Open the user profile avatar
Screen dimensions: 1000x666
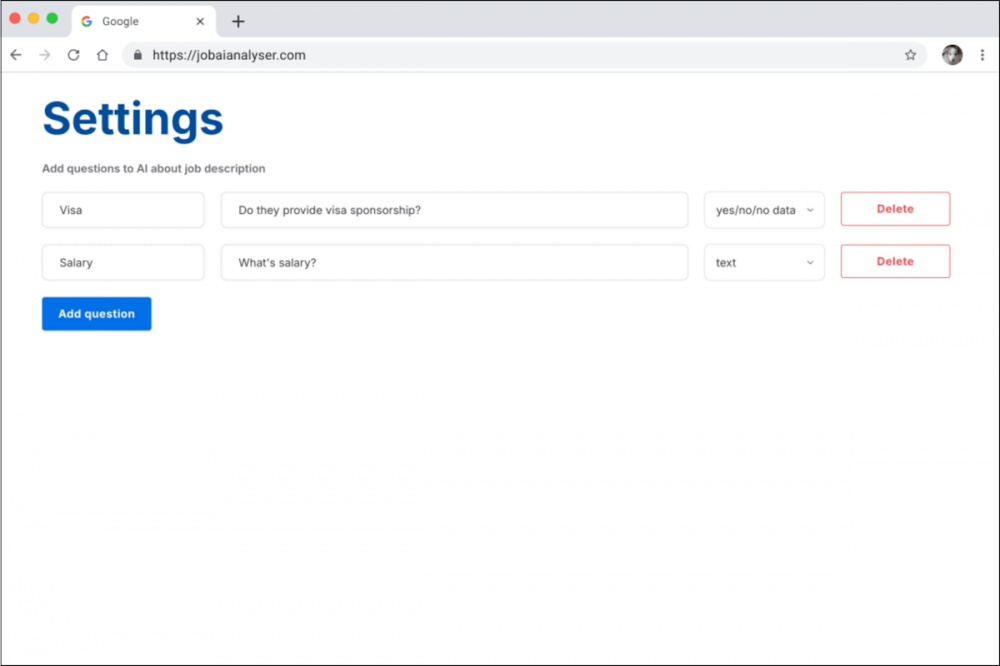click(x=952, y=55)
